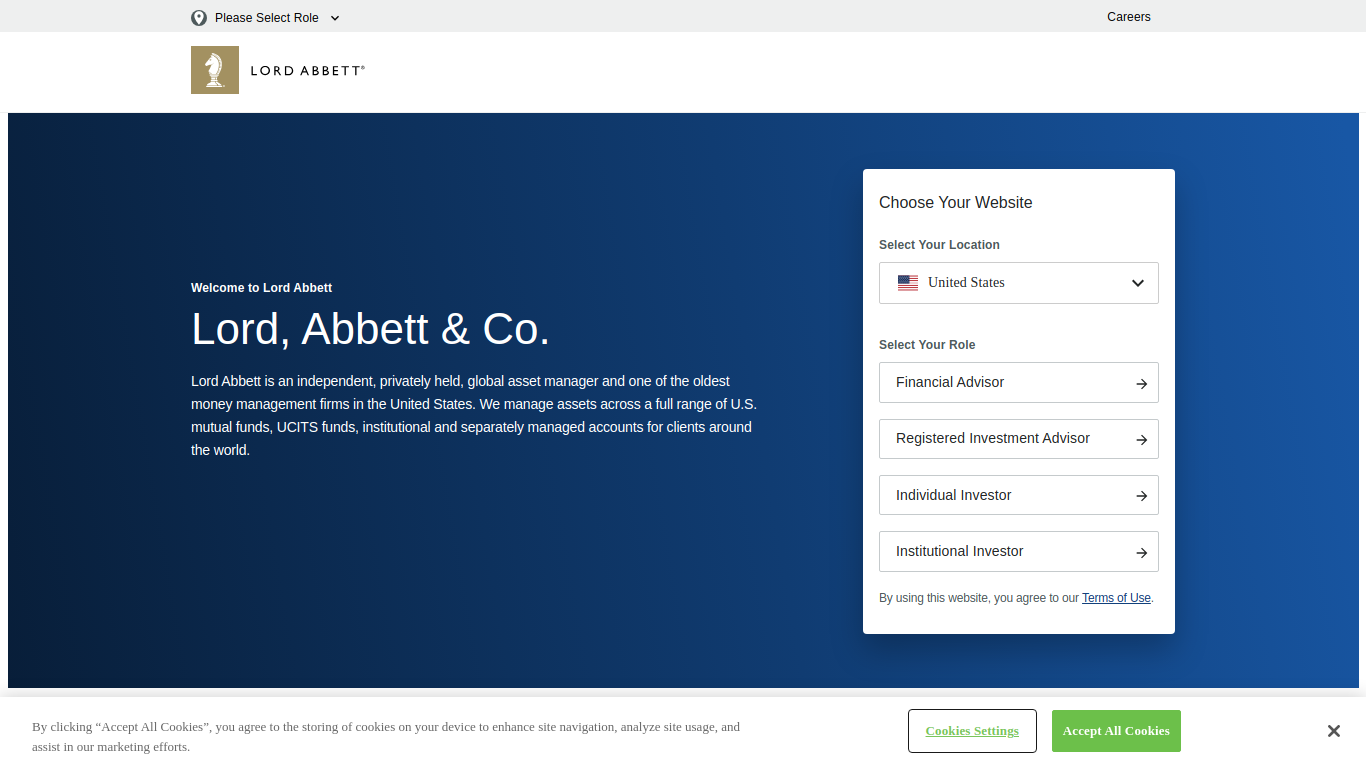Open the Careers link

coord(1129,17)
